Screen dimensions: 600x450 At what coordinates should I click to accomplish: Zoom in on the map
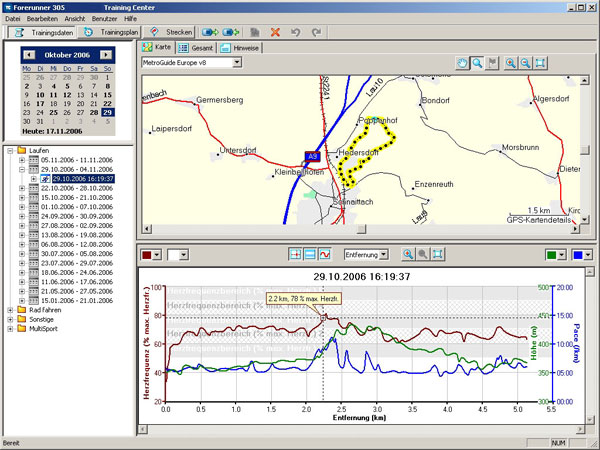511,63
